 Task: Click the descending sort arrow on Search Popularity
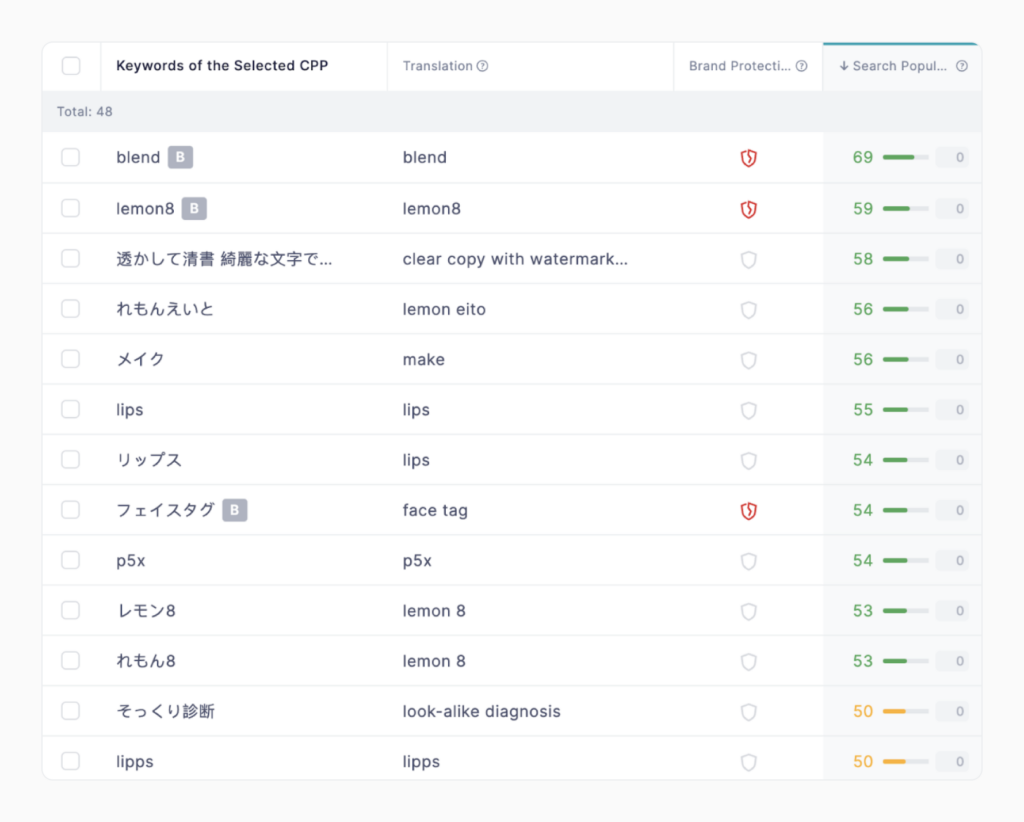point(845,66)
